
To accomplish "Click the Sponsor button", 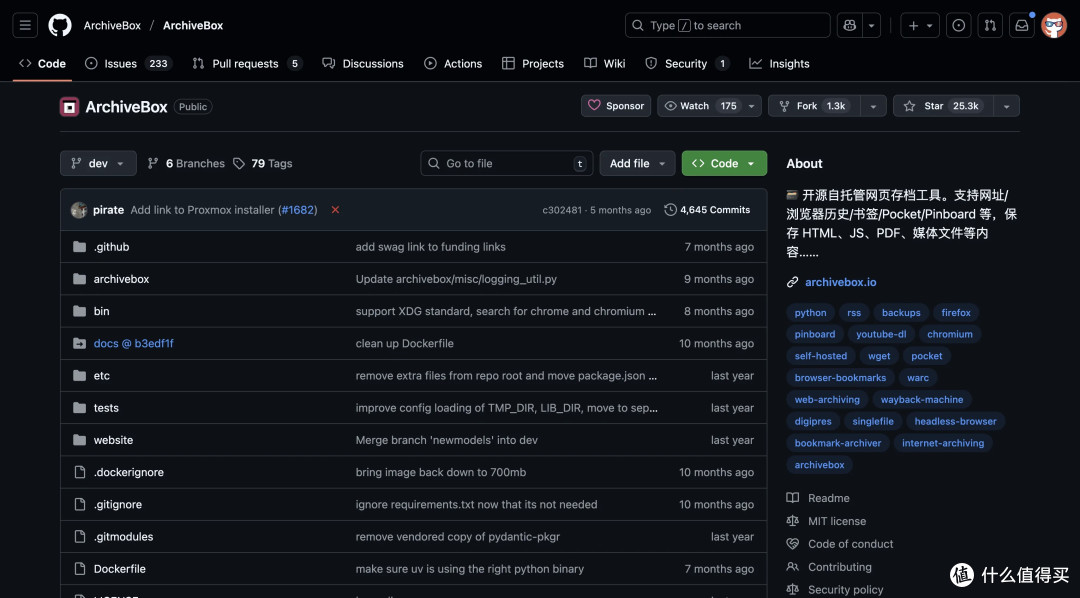I will click(616, 106).
